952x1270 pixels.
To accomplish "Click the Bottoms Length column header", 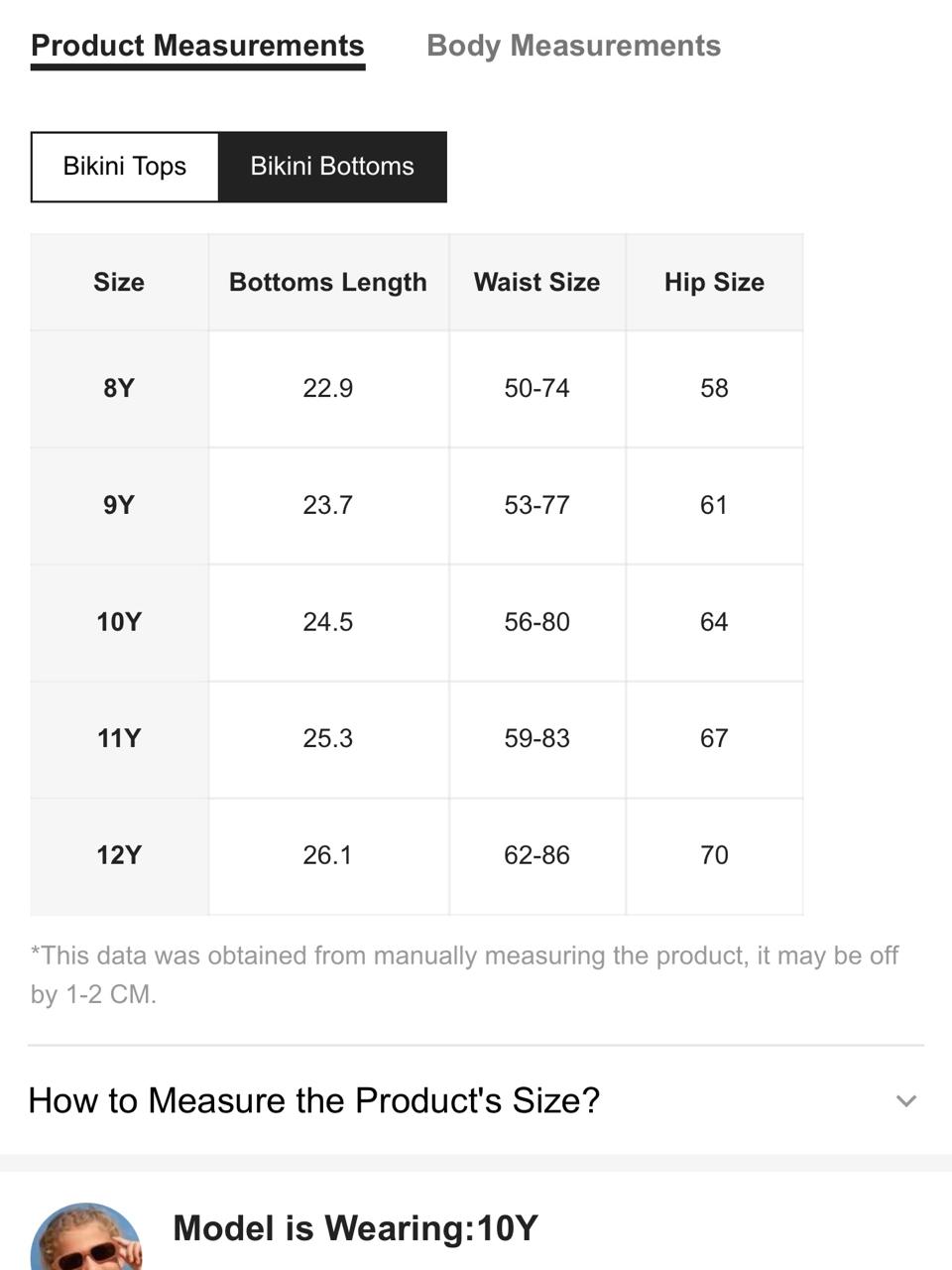I will click(x=328, y=282).
